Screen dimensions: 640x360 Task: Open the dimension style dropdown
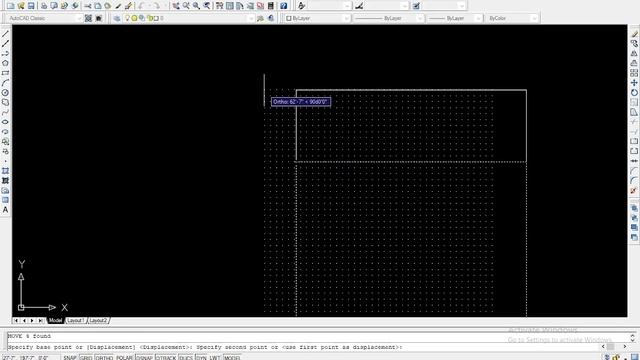[x=386, y=6]
